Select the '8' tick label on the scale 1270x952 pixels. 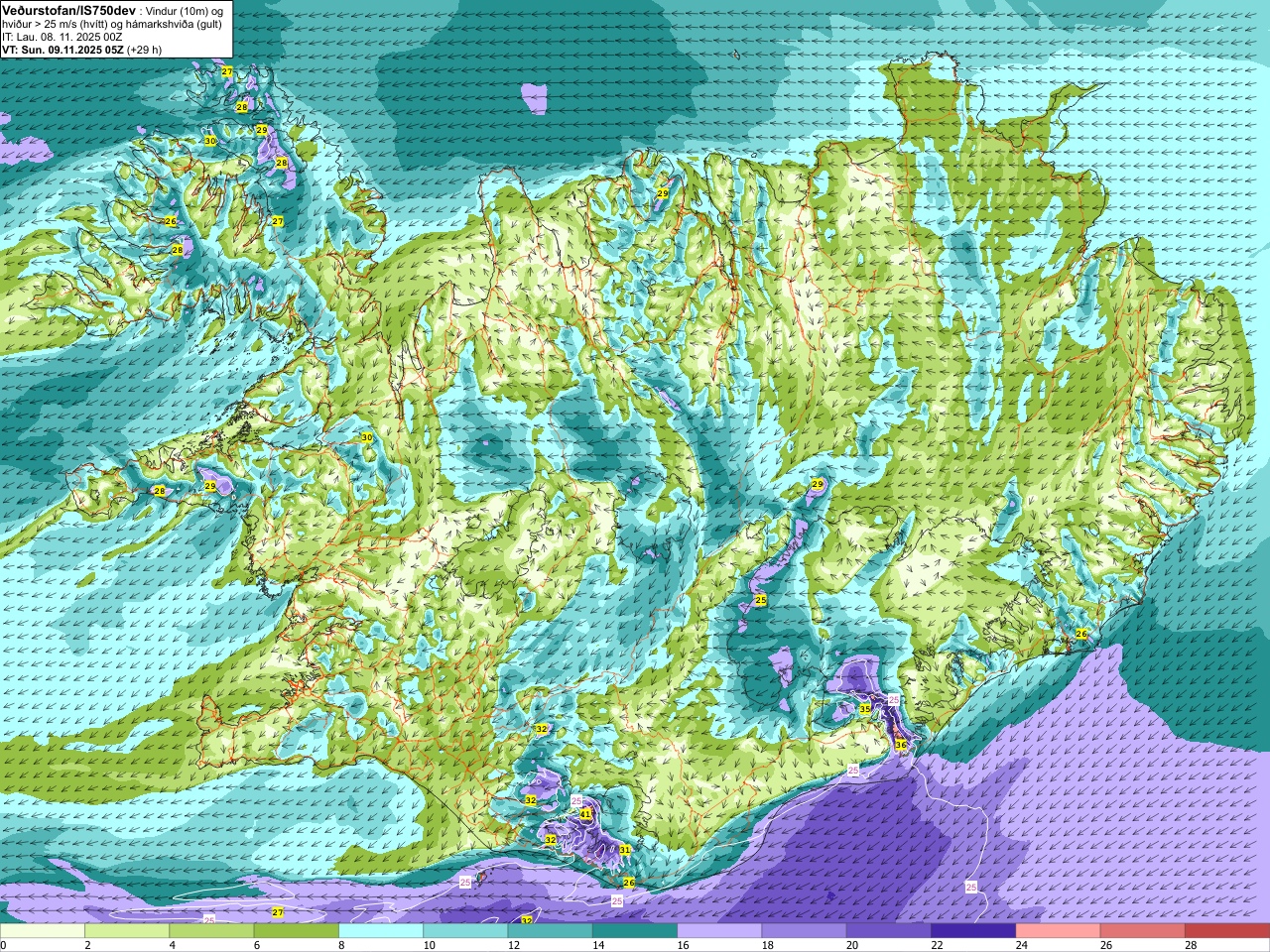pyautogui.click(x=341, y=945)
